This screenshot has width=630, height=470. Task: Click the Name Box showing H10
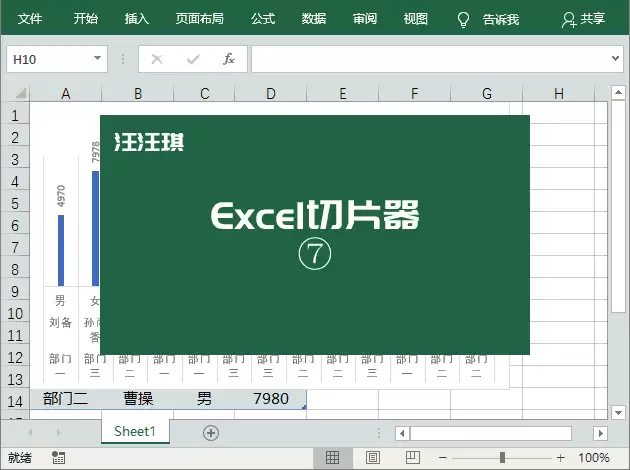[57, 59]
